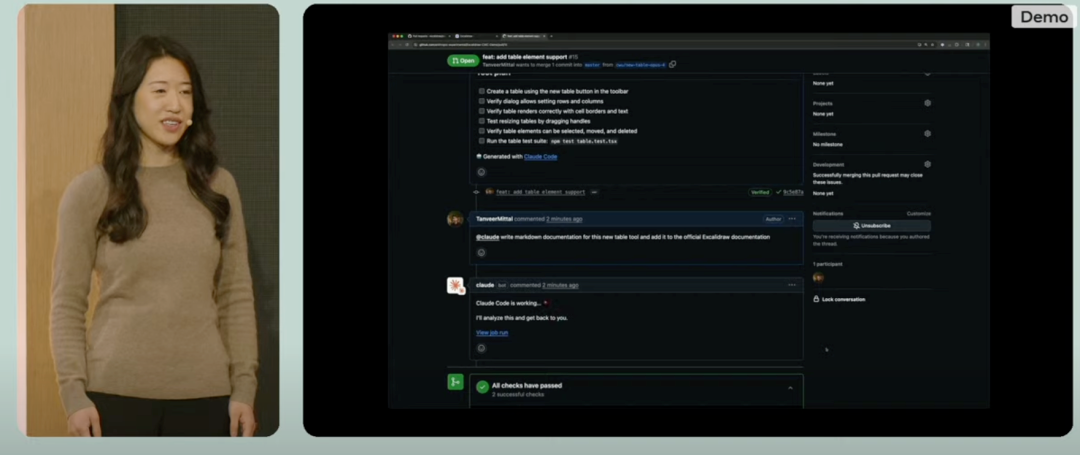The height and width of the screenshot is (455, 1080).
Task: Click the 'Verified' commit badge
Action: [760, 192]
